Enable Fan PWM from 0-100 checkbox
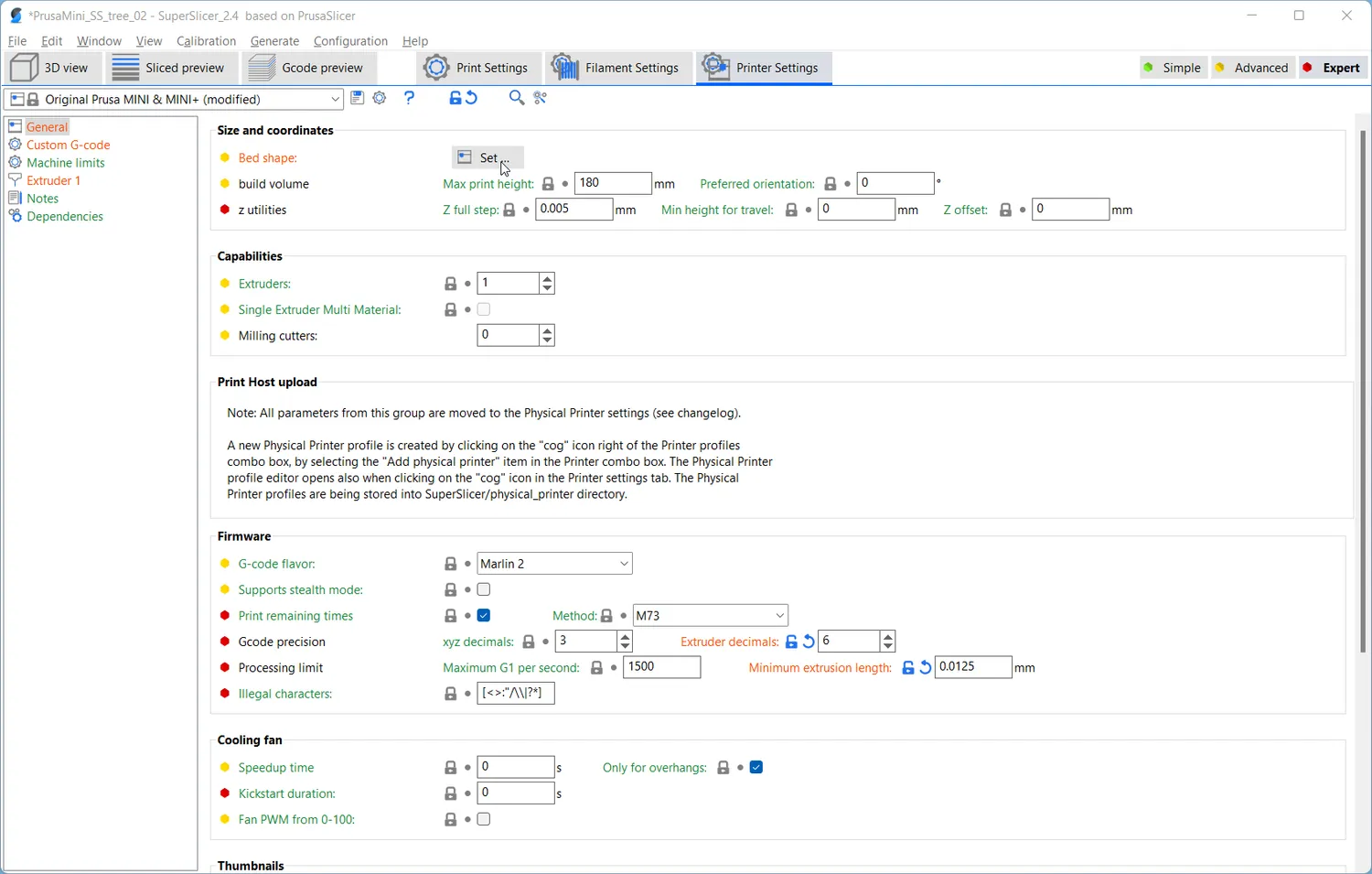The width and height of the screenshot is (1372, 874). [485, 819]
